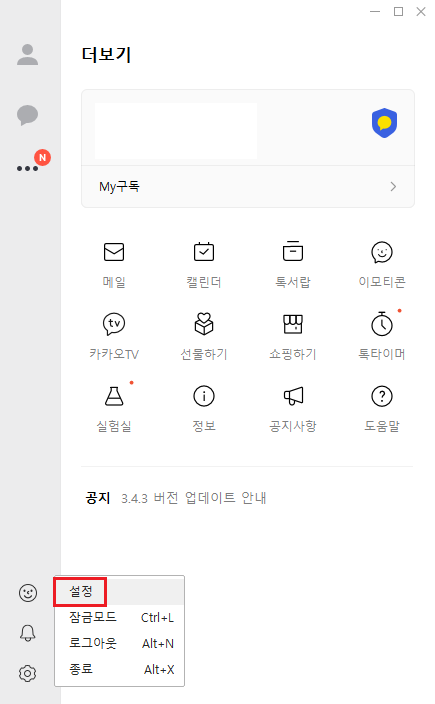Open 정보 info icon

pyautogui.click(x=204, y=396)
